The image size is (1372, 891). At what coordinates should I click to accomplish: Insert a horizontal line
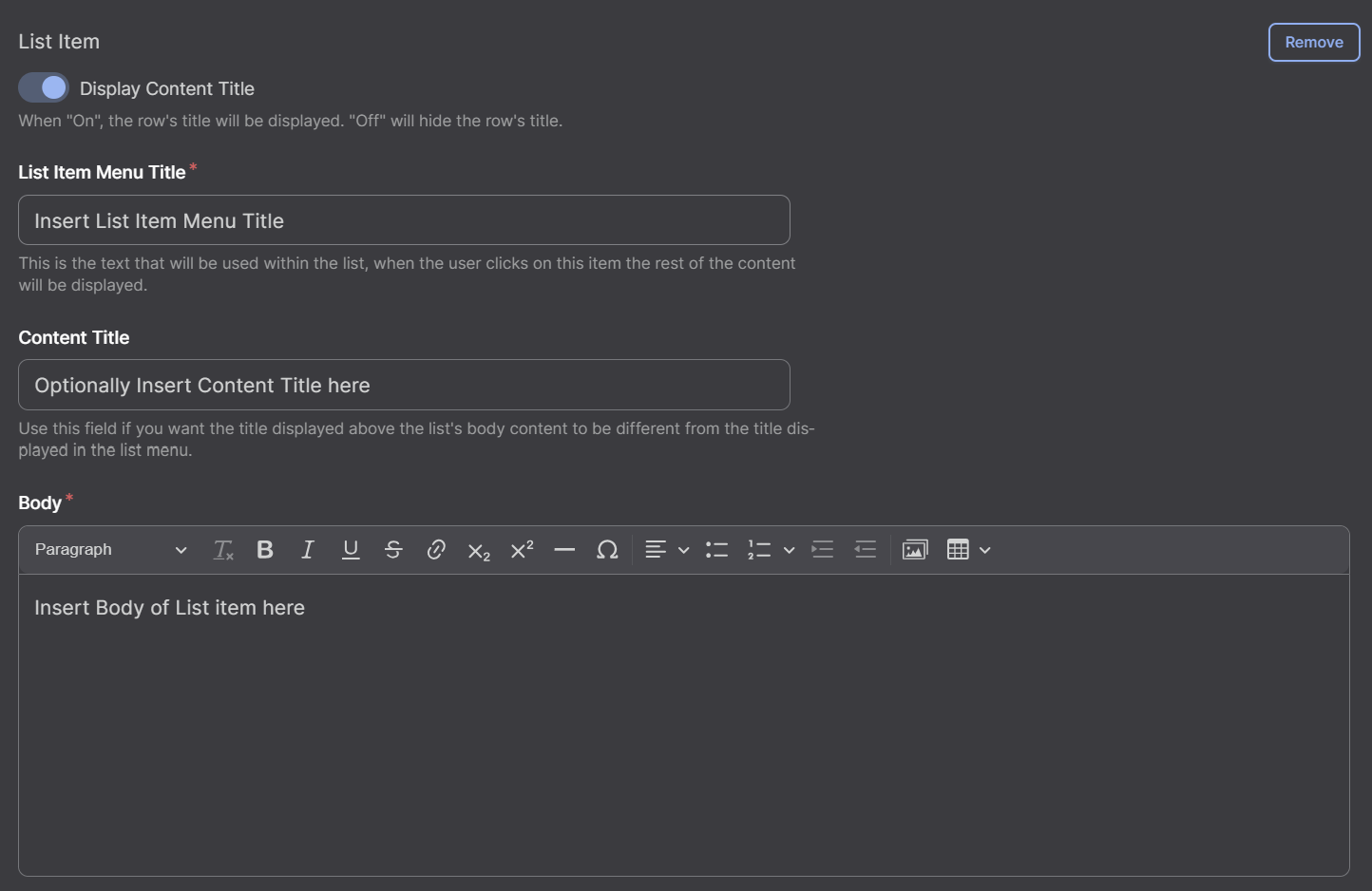(x=564, y=550)
